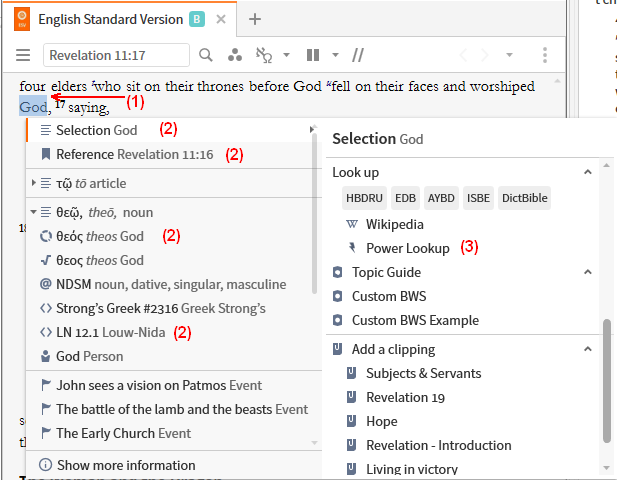Image resolution: width=617 pixels, height=480 pixels.
Task: Open the panel menu hamburger icon
Action: pos(23,55)
